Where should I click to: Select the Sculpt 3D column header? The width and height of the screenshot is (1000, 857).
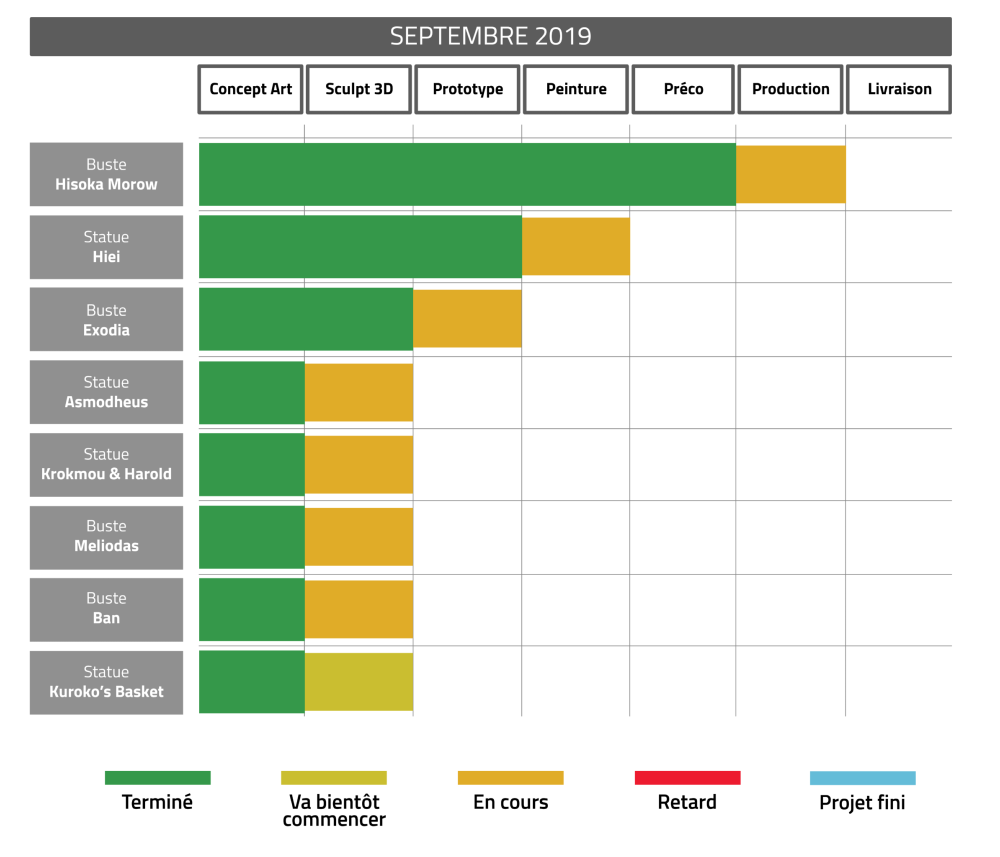click(x=359, y=89)
